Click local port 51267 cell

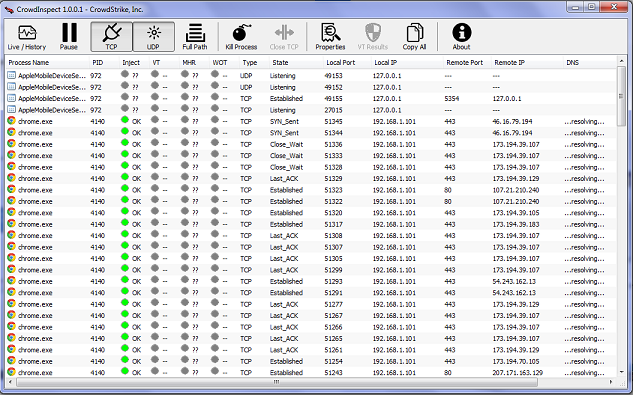[x=333, y=315]
